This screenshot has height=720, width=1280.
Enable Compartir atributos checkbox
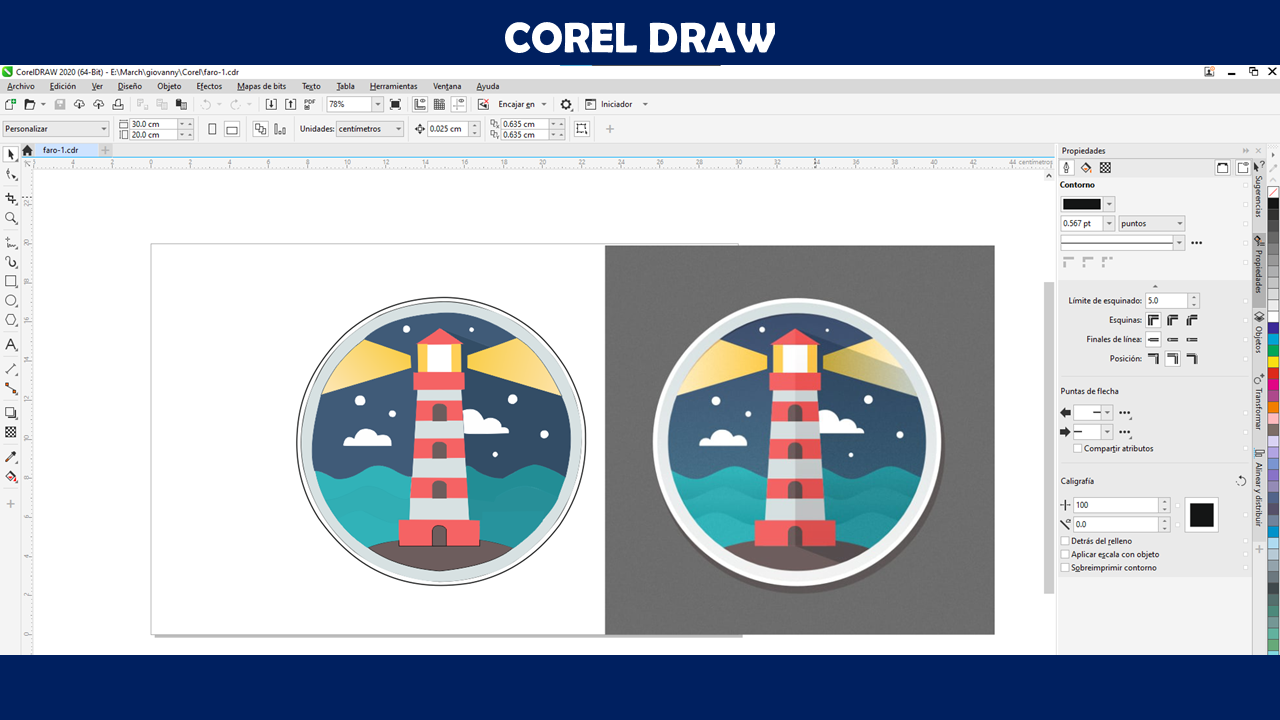1078,449
